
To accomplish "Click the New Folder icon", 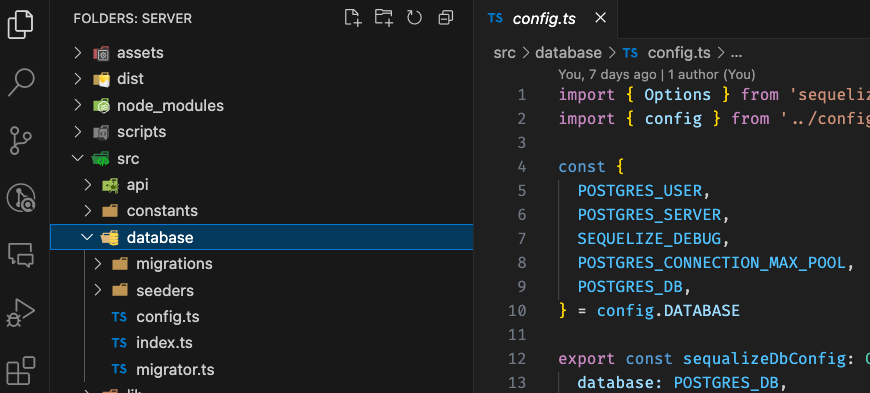I will [383, 18].
